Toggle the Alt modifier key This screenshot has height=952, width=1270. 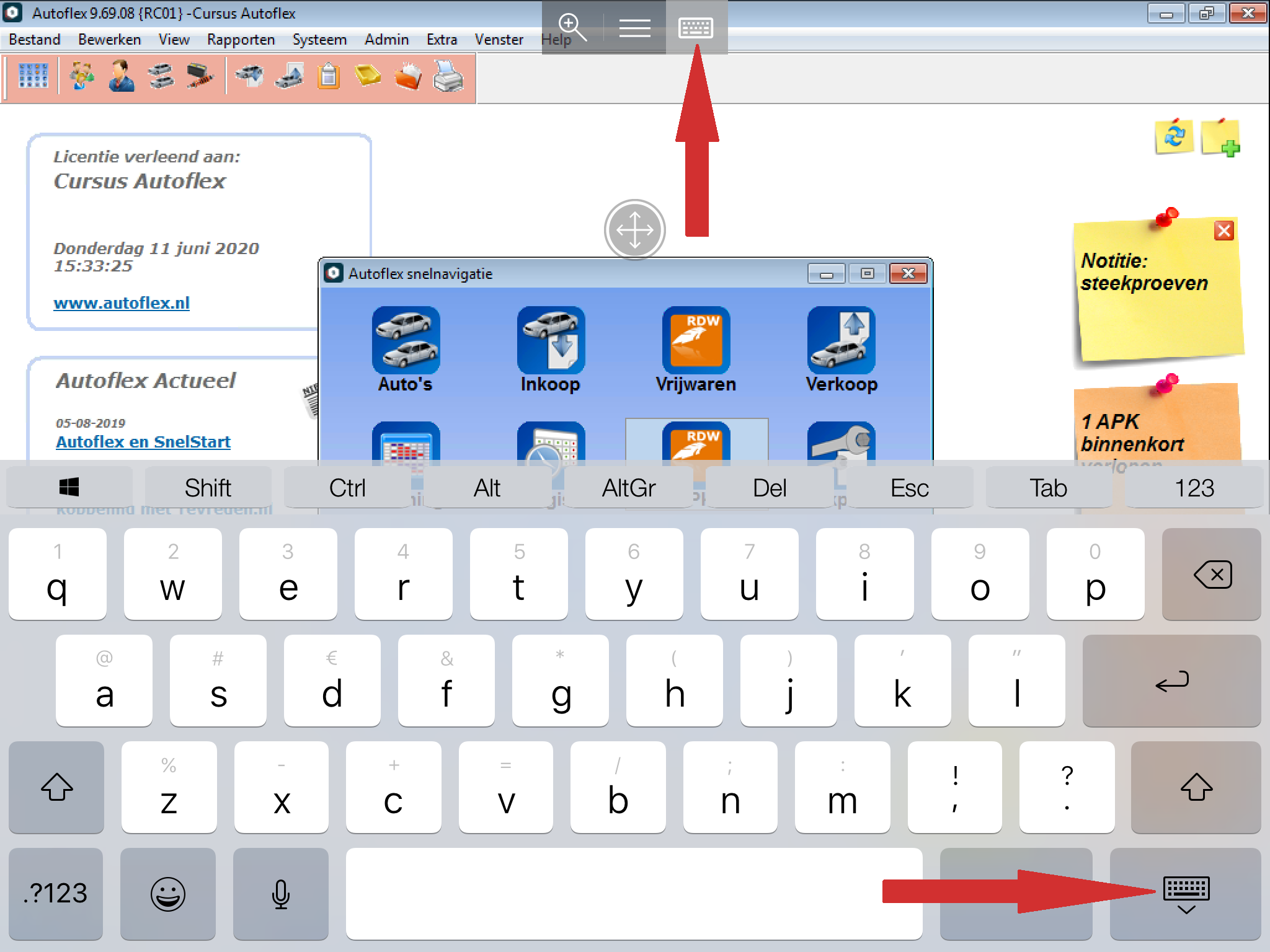(487, 488)
